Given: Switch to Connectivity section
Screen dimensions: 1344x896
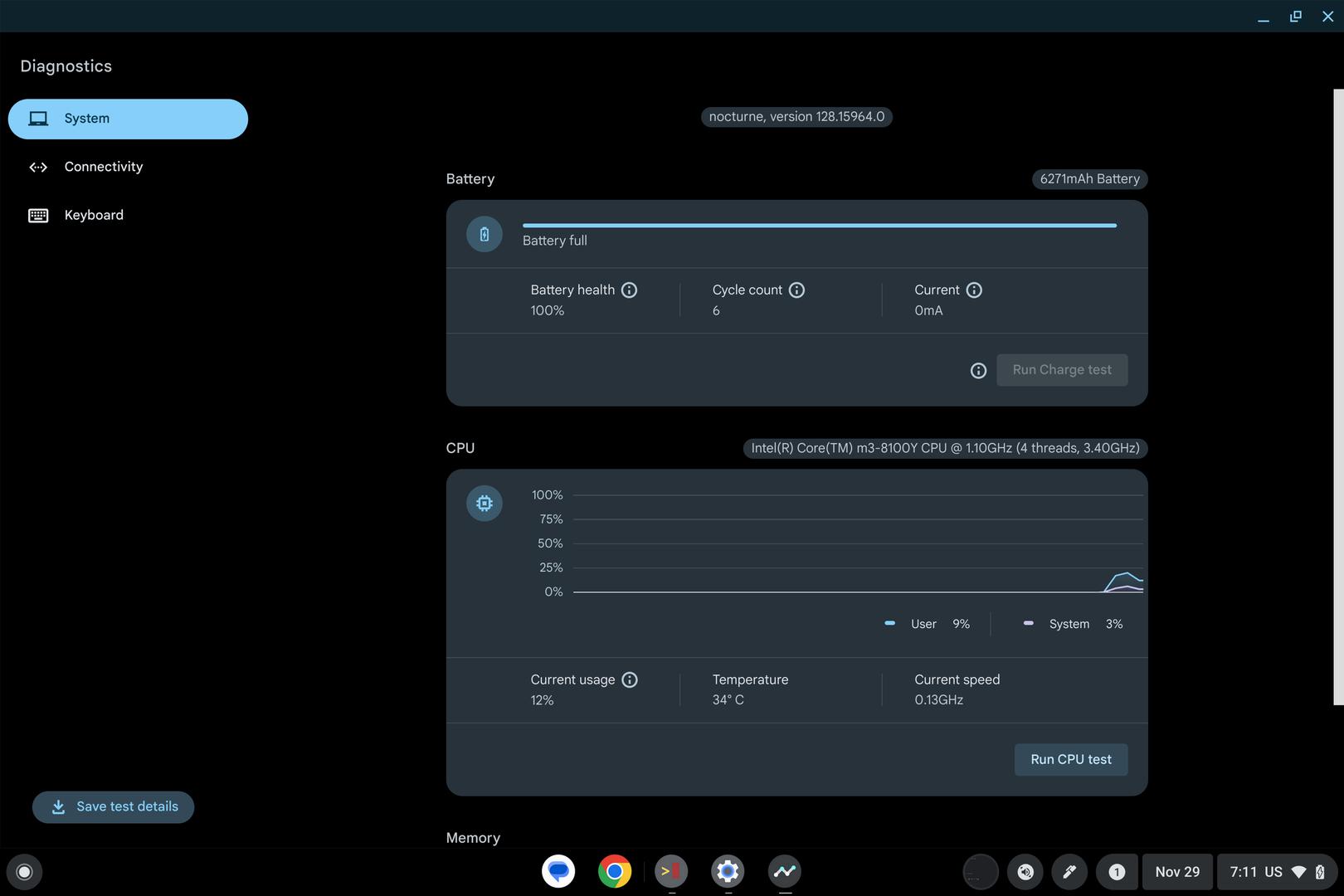Looking at the screenshot, I should coord(103,167).
